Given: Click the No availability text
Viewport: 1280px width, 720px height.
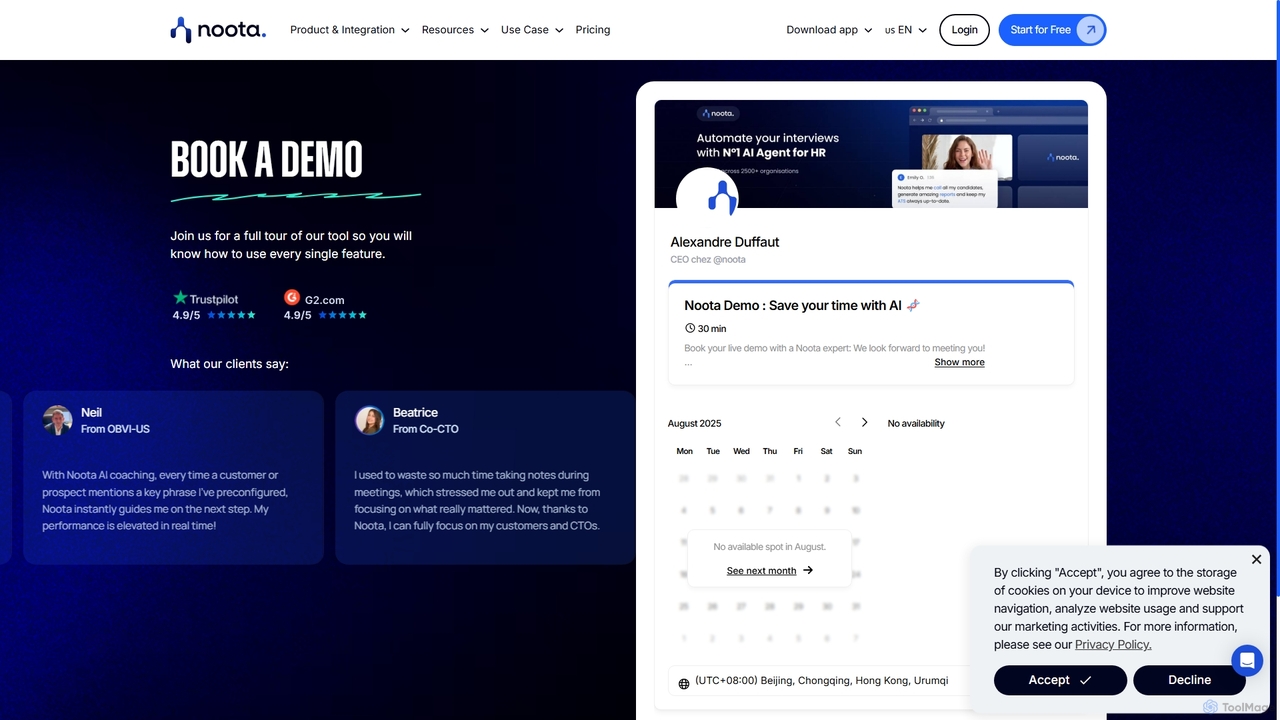Looking at the screenshot, I should (916, 423).
